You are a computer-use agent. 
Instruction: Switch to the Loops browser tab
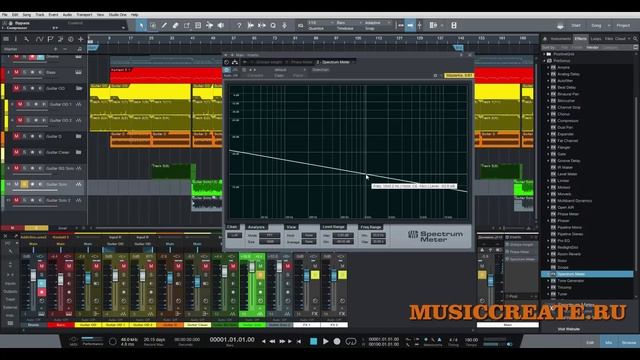pyautogui.click(x=596, y=39)
